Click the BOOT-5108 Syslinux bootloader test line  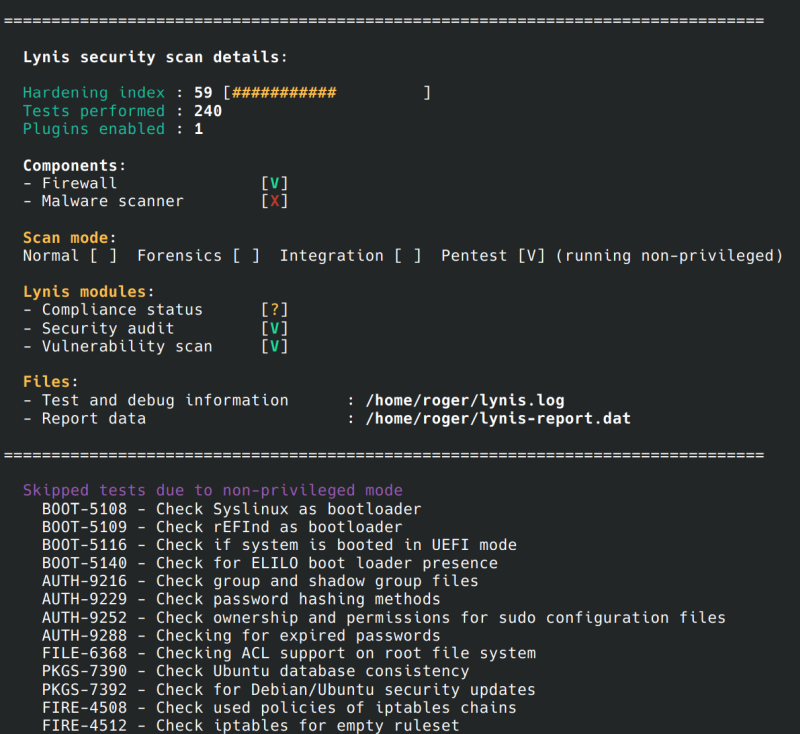[x=231, y=509]
